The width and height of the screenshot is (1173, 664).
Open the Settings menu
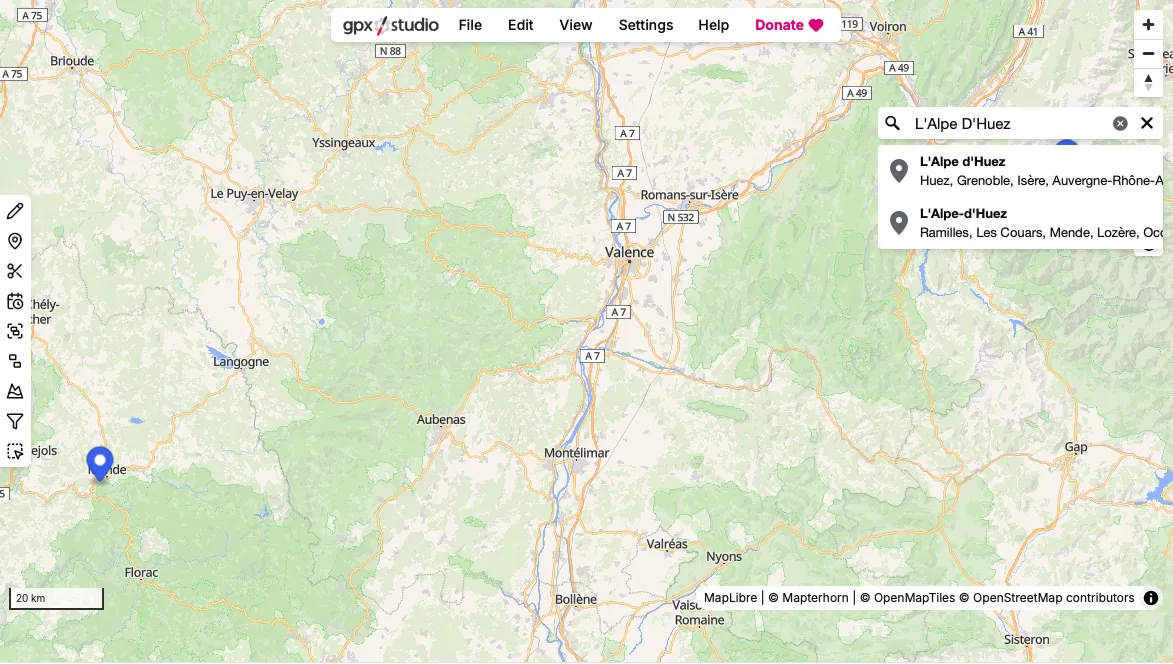[646, 25]
